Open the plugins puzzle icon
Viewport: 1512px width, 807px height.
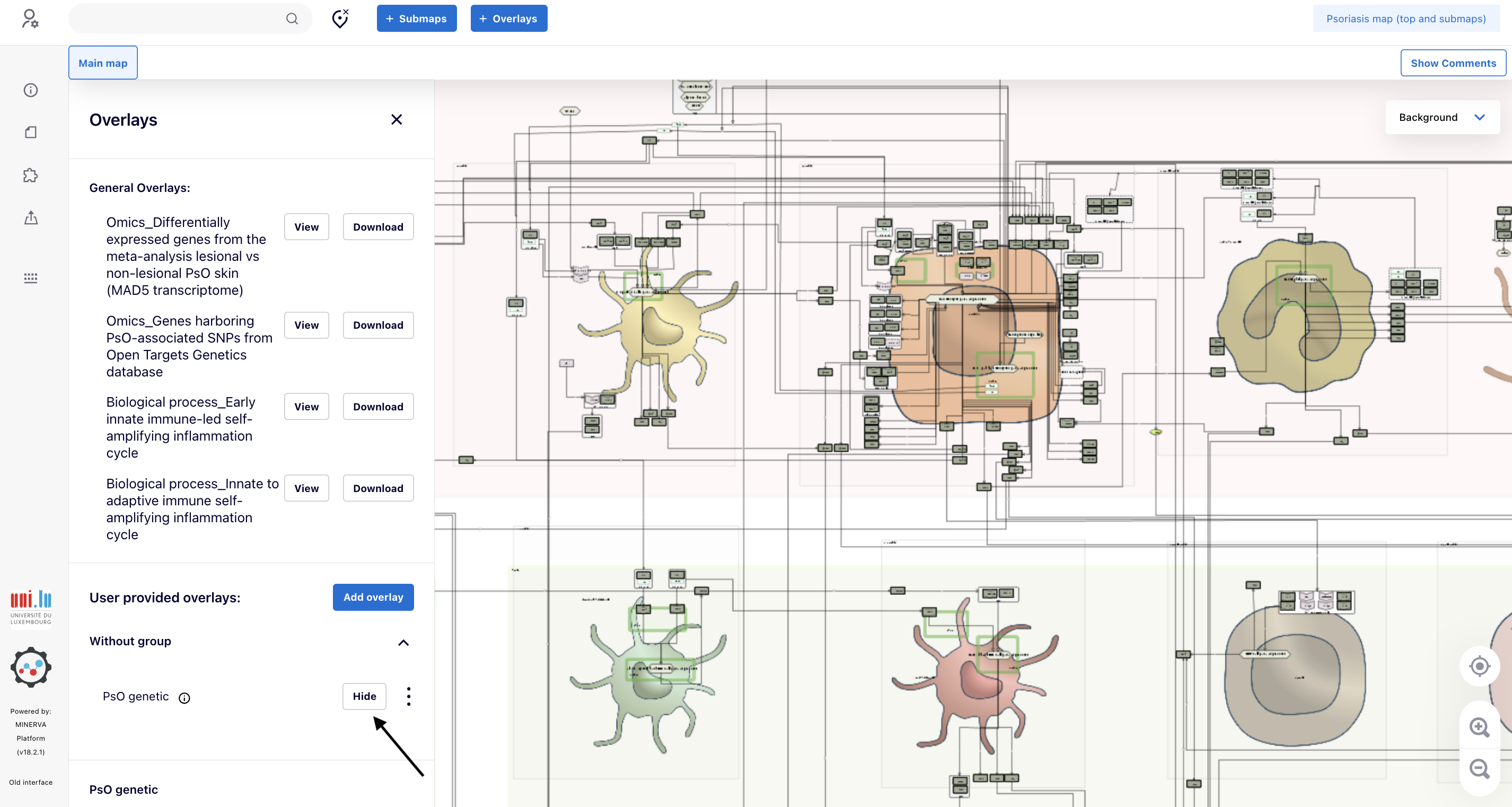(31, 175)
